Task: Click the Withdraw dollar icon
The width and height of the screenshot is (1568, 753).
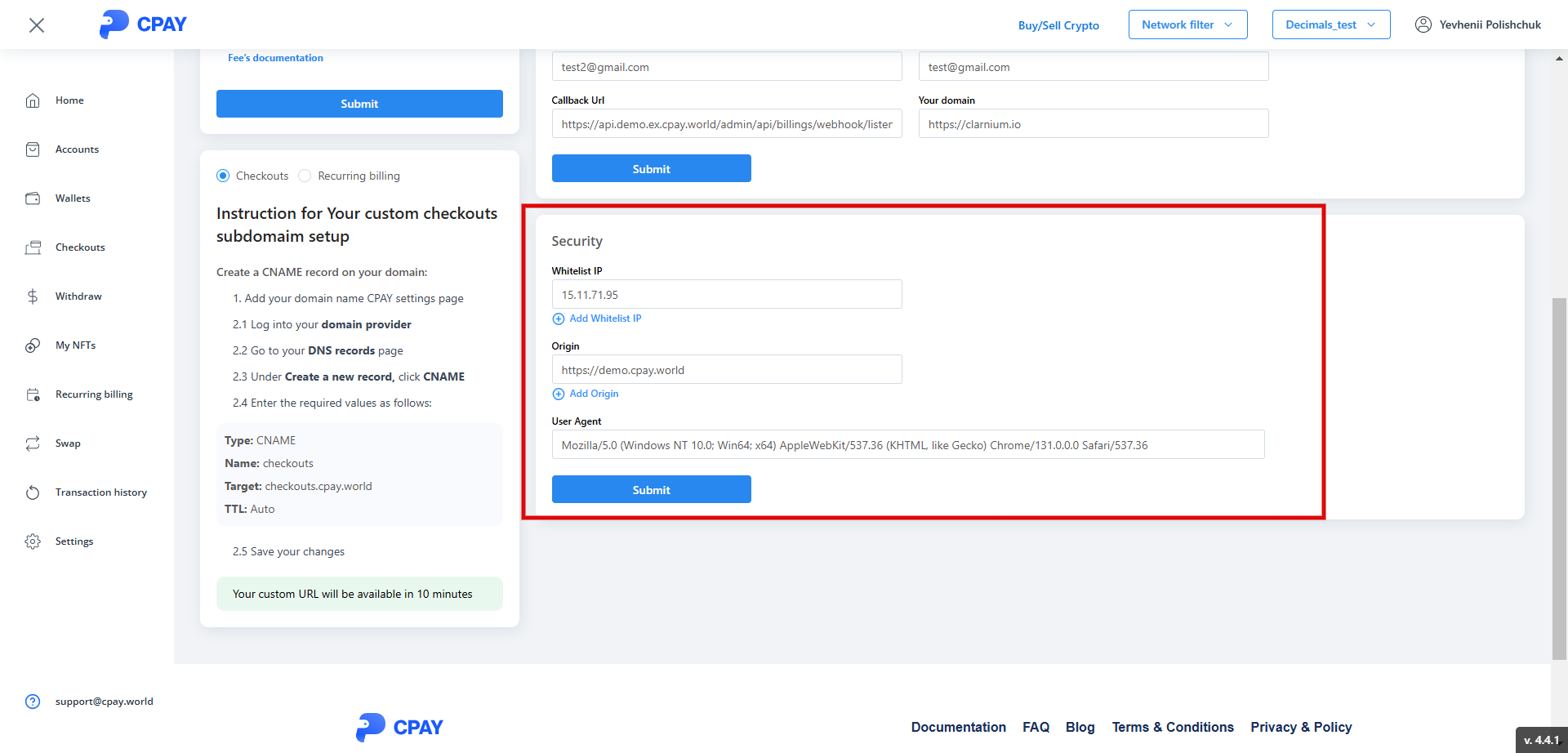Action: tap(33, 296)
